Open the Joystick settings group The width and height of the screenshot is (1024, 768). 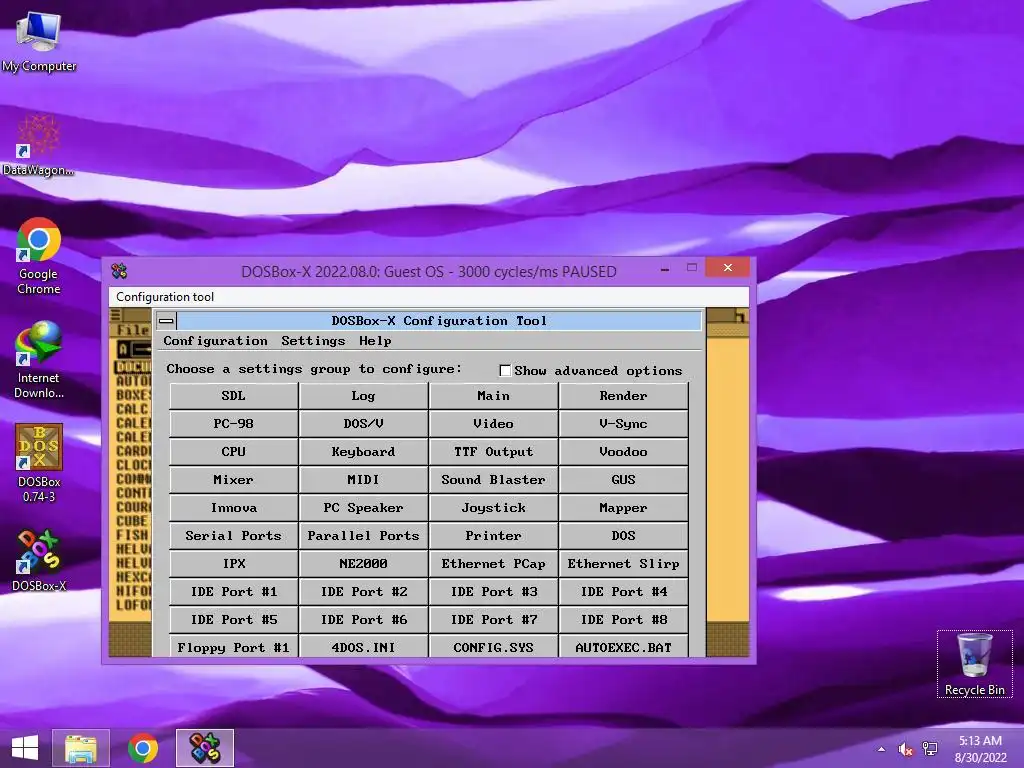click(x=493, y=508)
